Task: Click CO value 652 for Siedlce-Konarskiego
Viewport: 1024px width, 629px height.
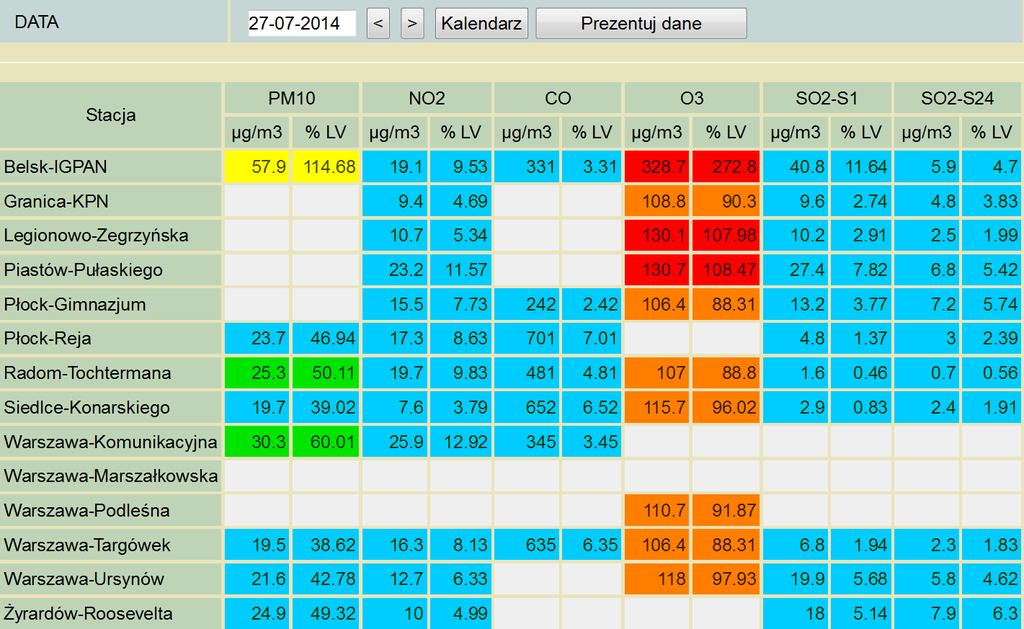Action: [x=526, y=408]
